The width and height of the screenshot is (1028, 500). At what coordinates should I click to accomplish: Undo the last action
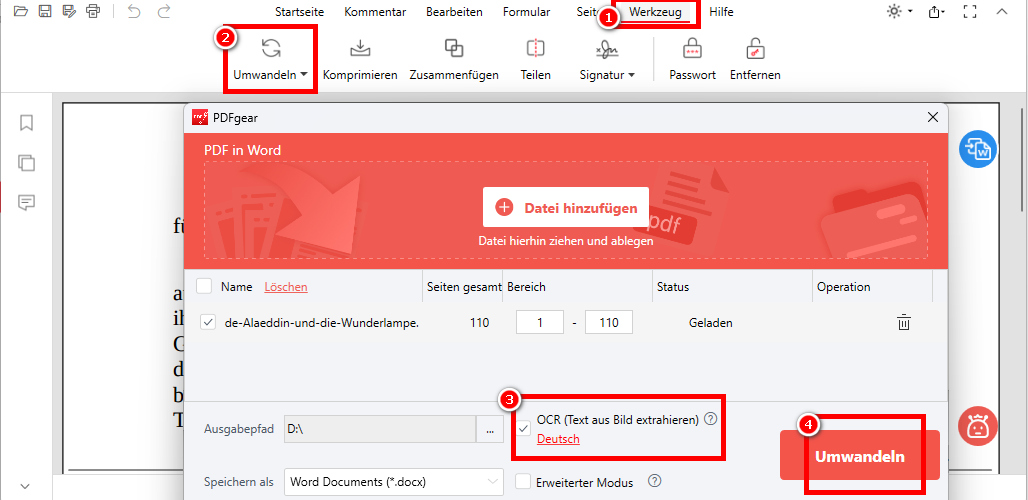pos(134,11)
